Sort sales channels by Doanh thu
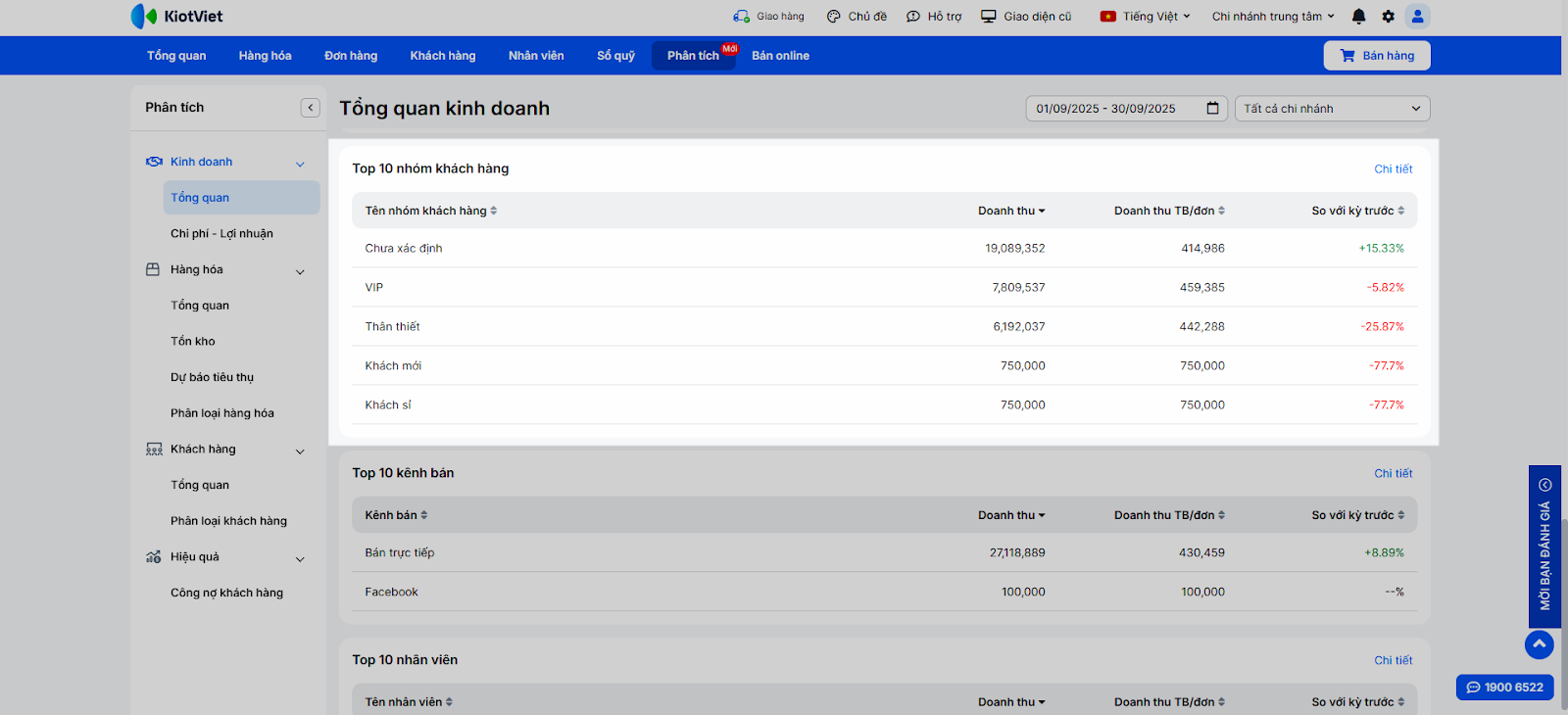1568x715 pixels. click(x=1011, y=515)
